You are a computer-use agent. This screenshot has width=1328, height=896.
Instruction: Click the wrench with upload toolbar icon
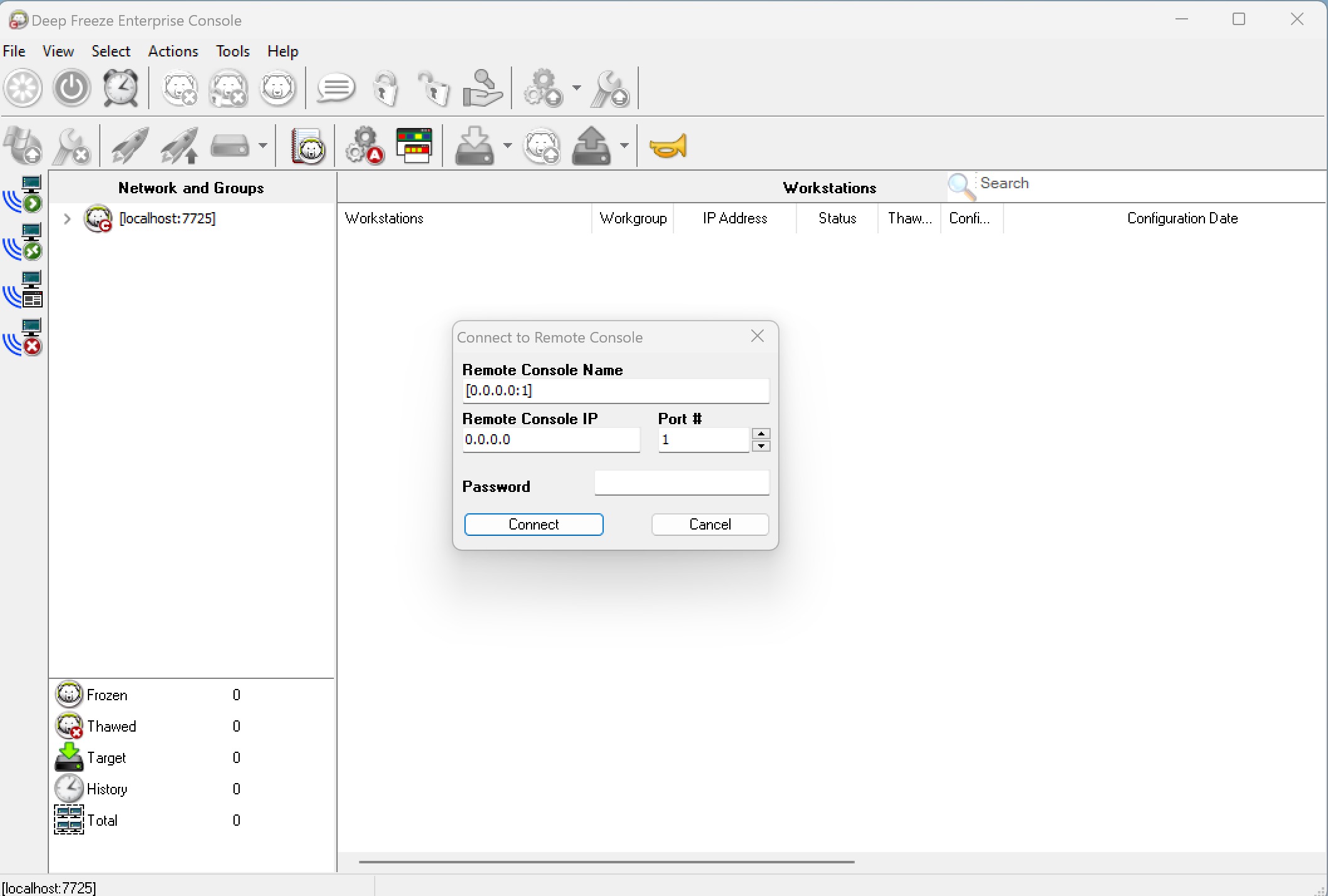pyautogui.click(x=610, y=88)
